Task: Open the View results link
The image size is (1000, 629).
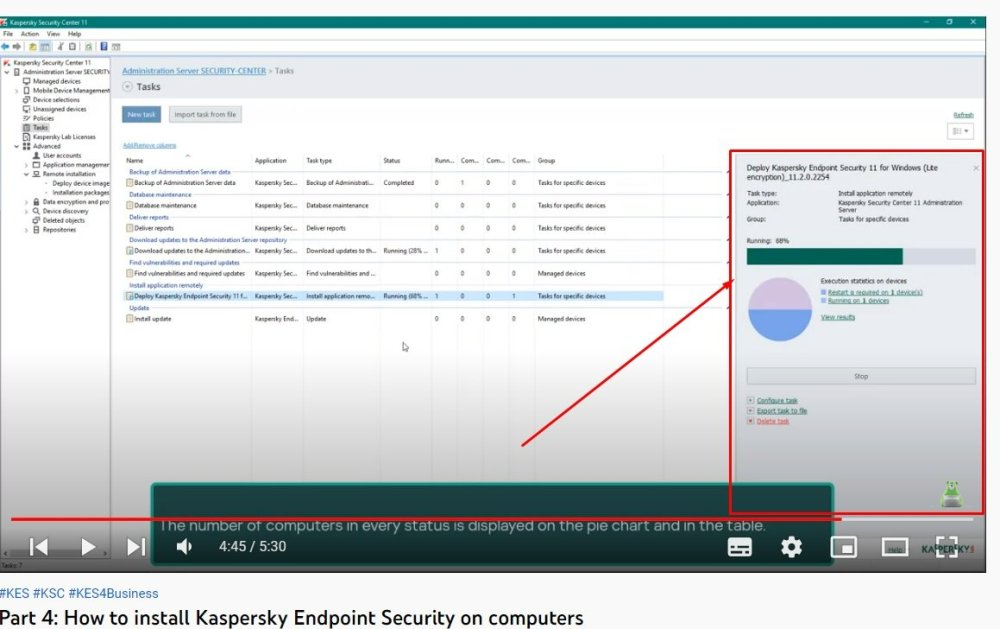Action: (838, 317)
